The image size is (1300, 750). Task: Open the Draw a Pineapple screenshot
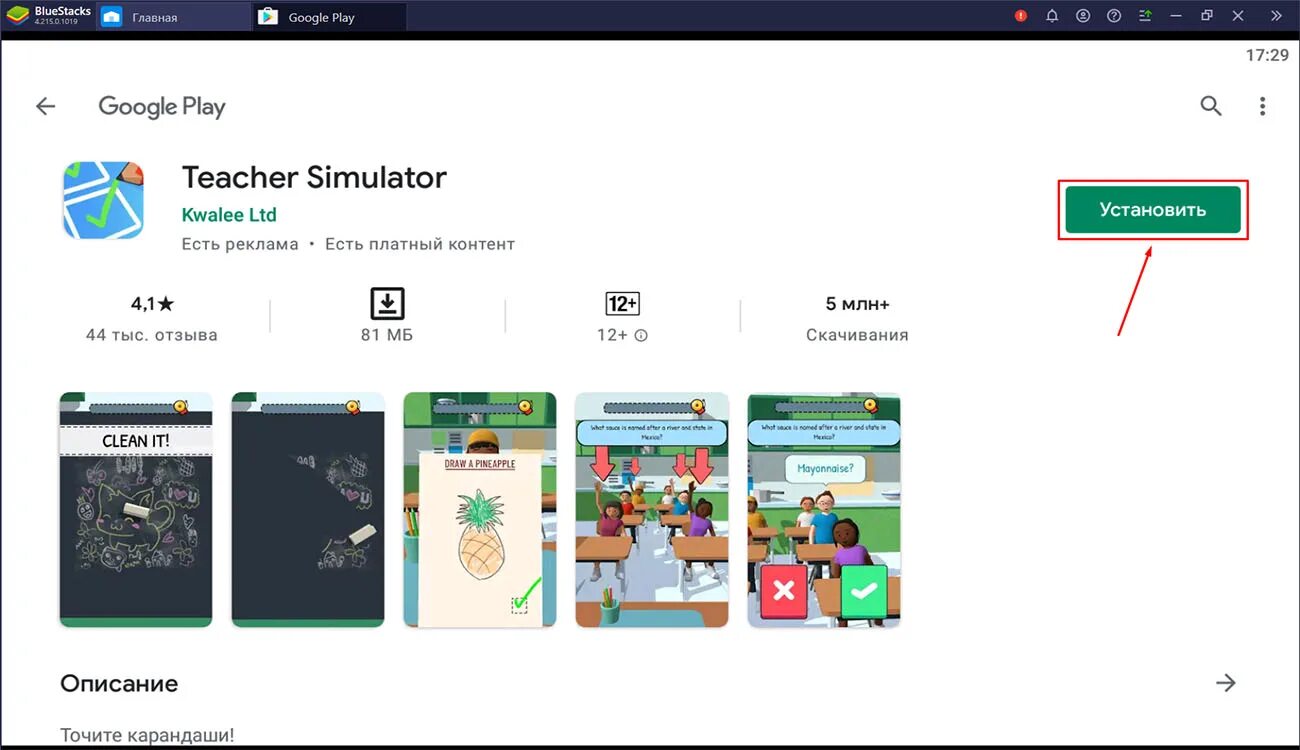point(480,510)
